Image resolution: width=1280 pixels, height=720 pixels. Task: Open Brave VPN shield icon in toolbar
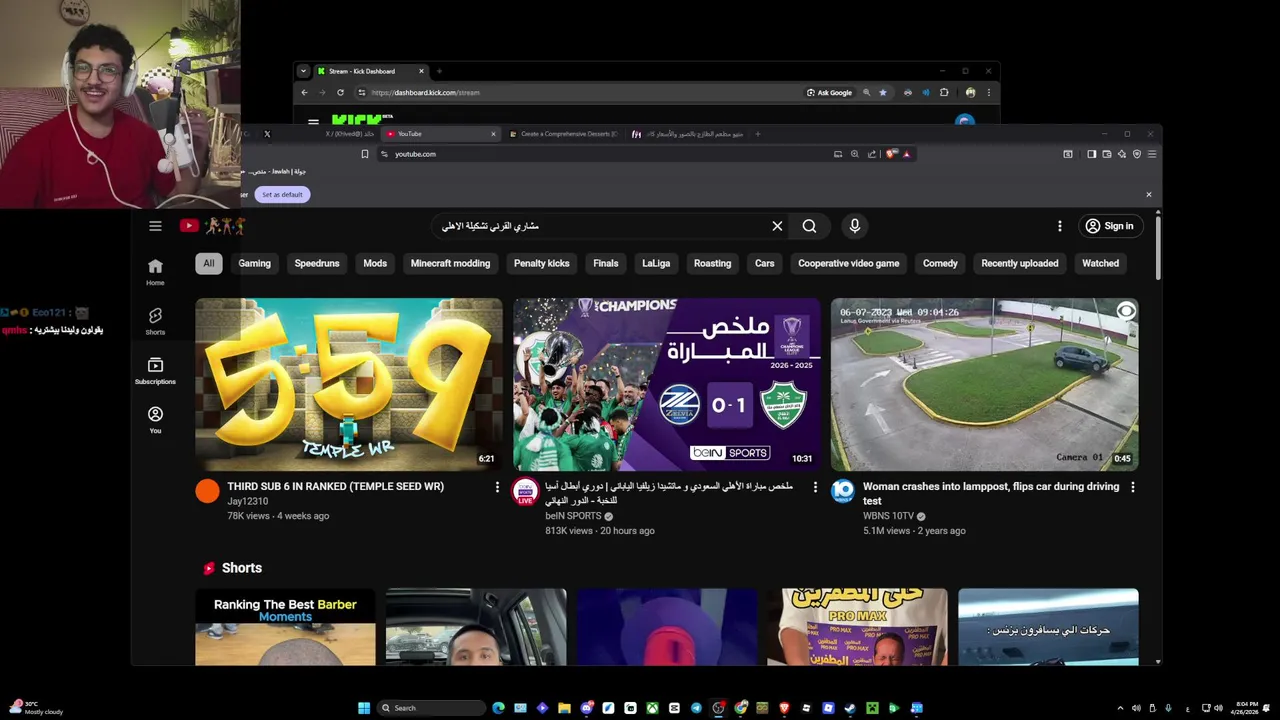tap(1137, 154)
